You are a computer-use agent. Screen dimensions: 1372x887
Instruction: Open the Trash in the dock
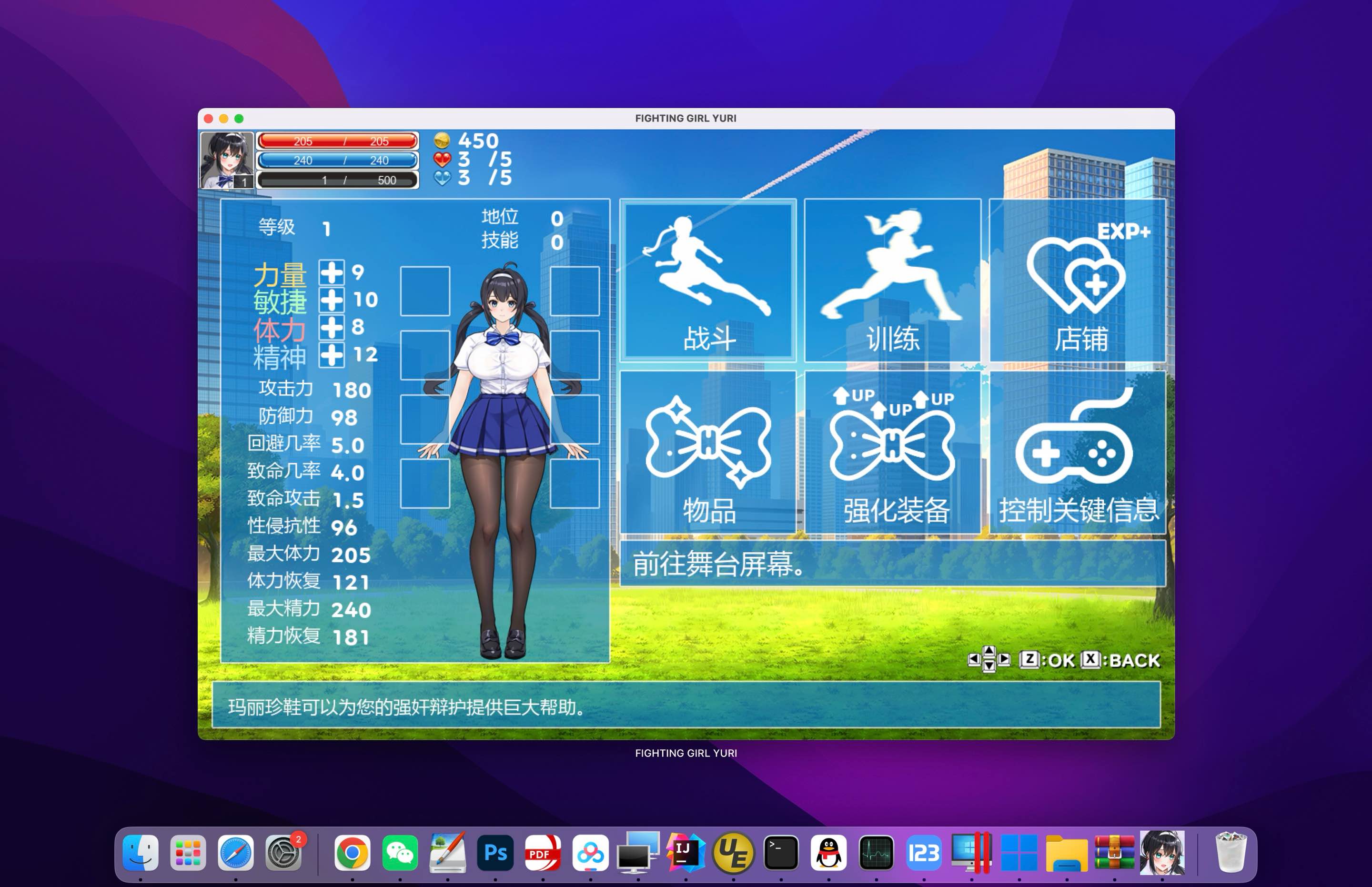tap(1231, 853)
